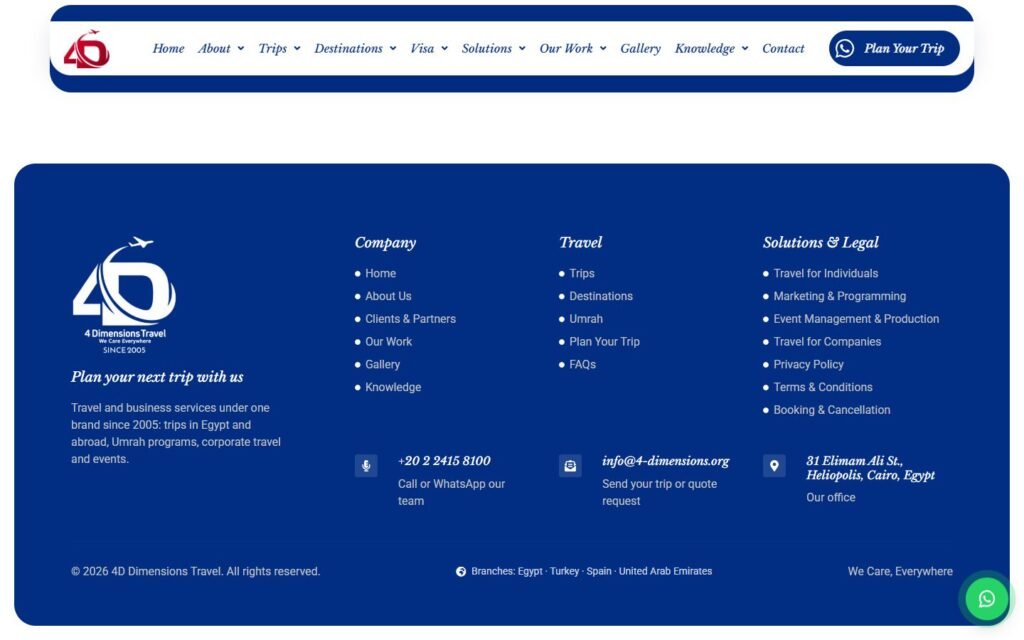Click the Travel footer heading

[581, 243]
